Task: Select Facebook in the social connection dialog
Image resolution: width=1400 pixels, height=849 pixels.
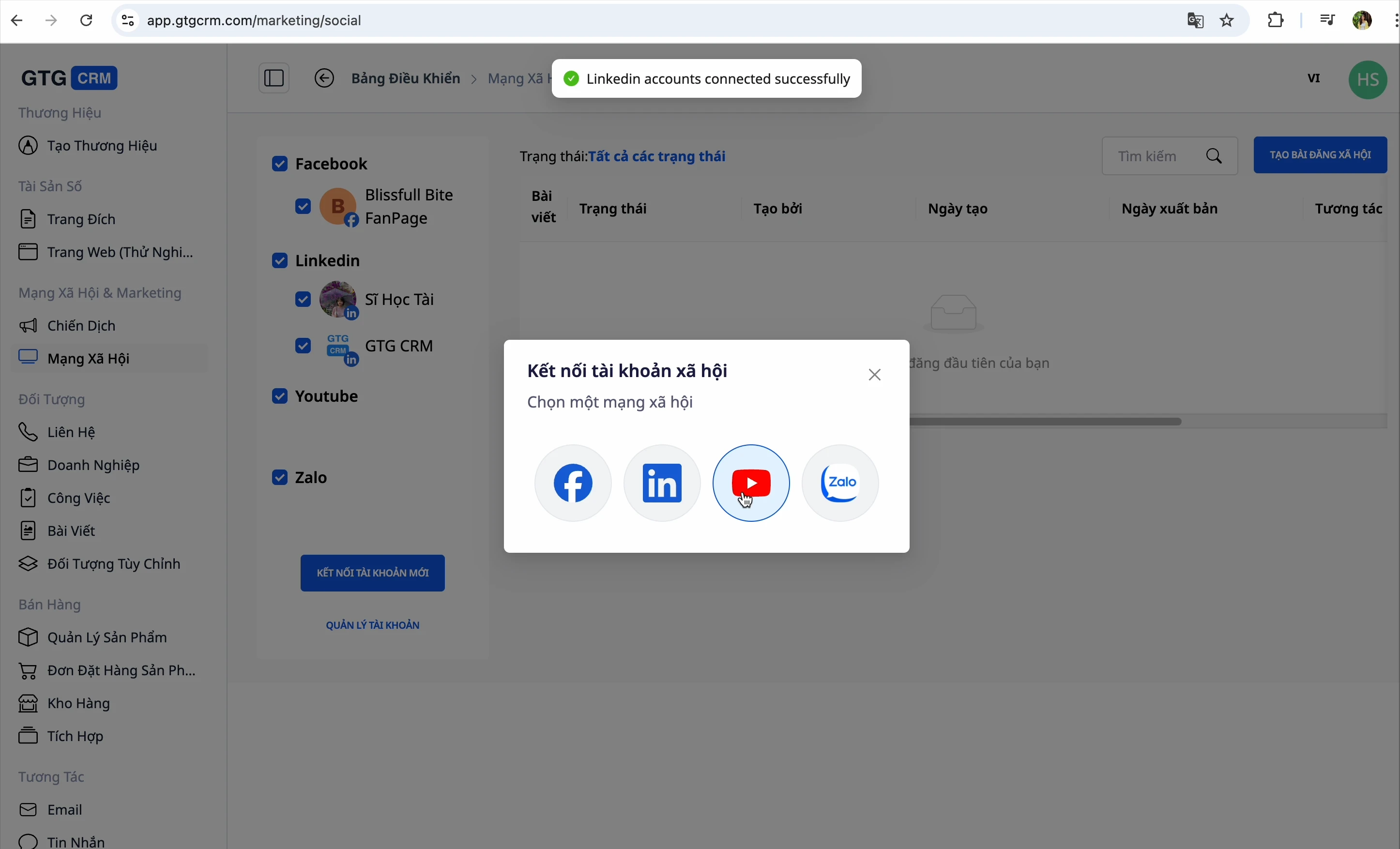Action: [x=572, y=483]
